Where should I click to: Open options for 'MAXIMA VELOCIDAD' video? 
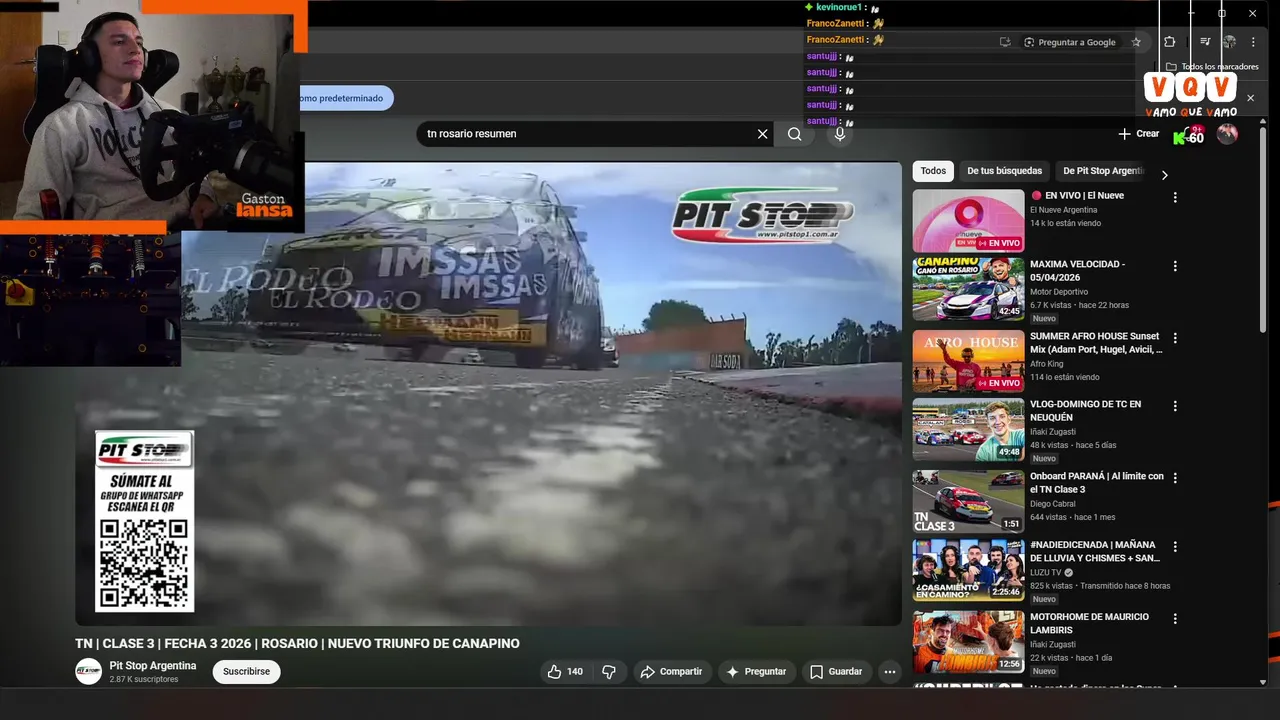point(1175,266)
